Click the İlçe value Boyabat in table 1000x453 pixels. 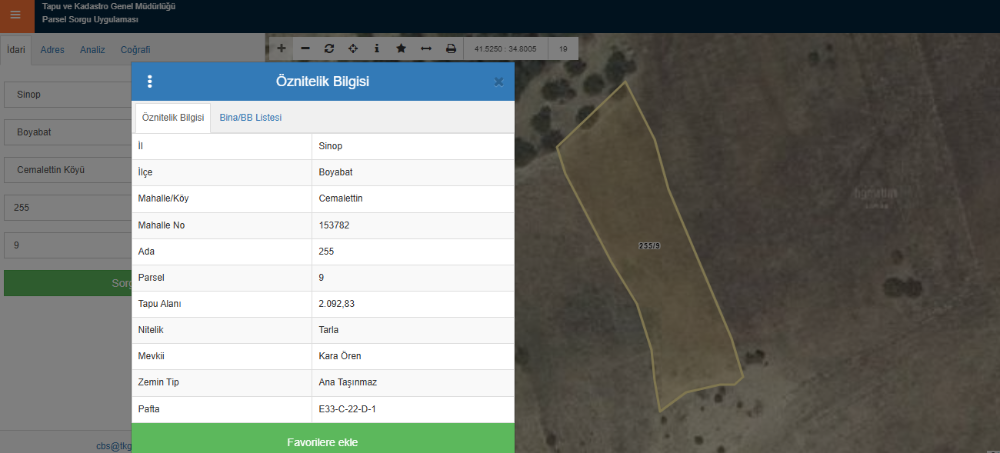[335, 172]
